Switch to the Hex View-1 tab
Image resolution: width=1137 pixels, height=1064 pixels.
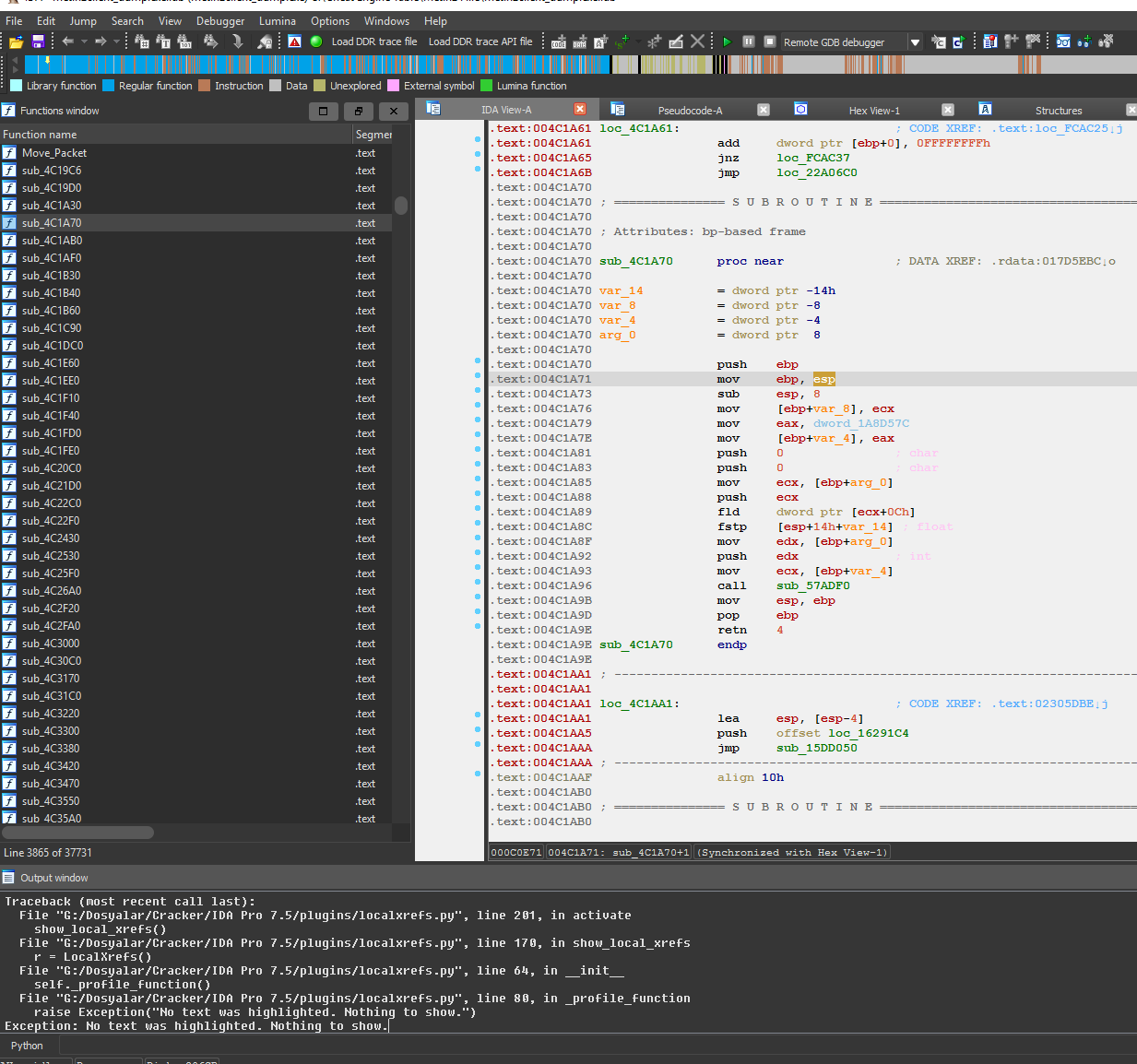coord(874,110)
